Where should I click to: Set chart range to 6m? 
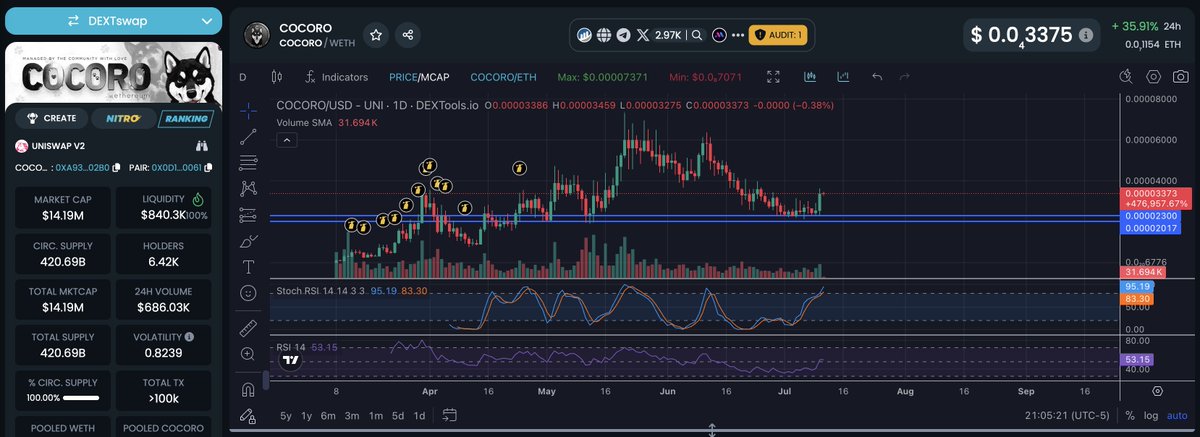click(x=329, y=416)
